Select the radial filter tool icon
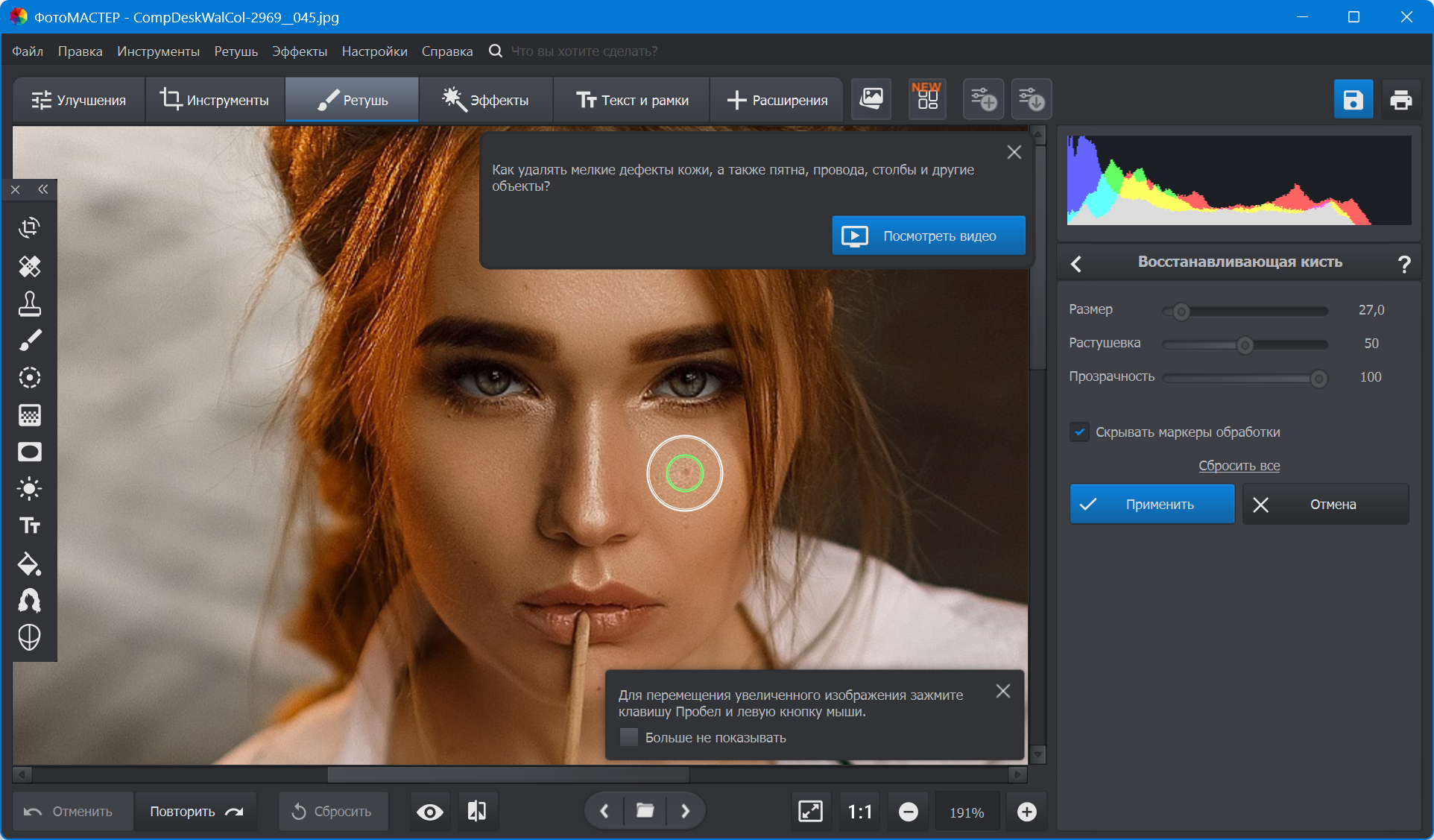The width and height of the screenshot is (1434, 840). point(30,378)
